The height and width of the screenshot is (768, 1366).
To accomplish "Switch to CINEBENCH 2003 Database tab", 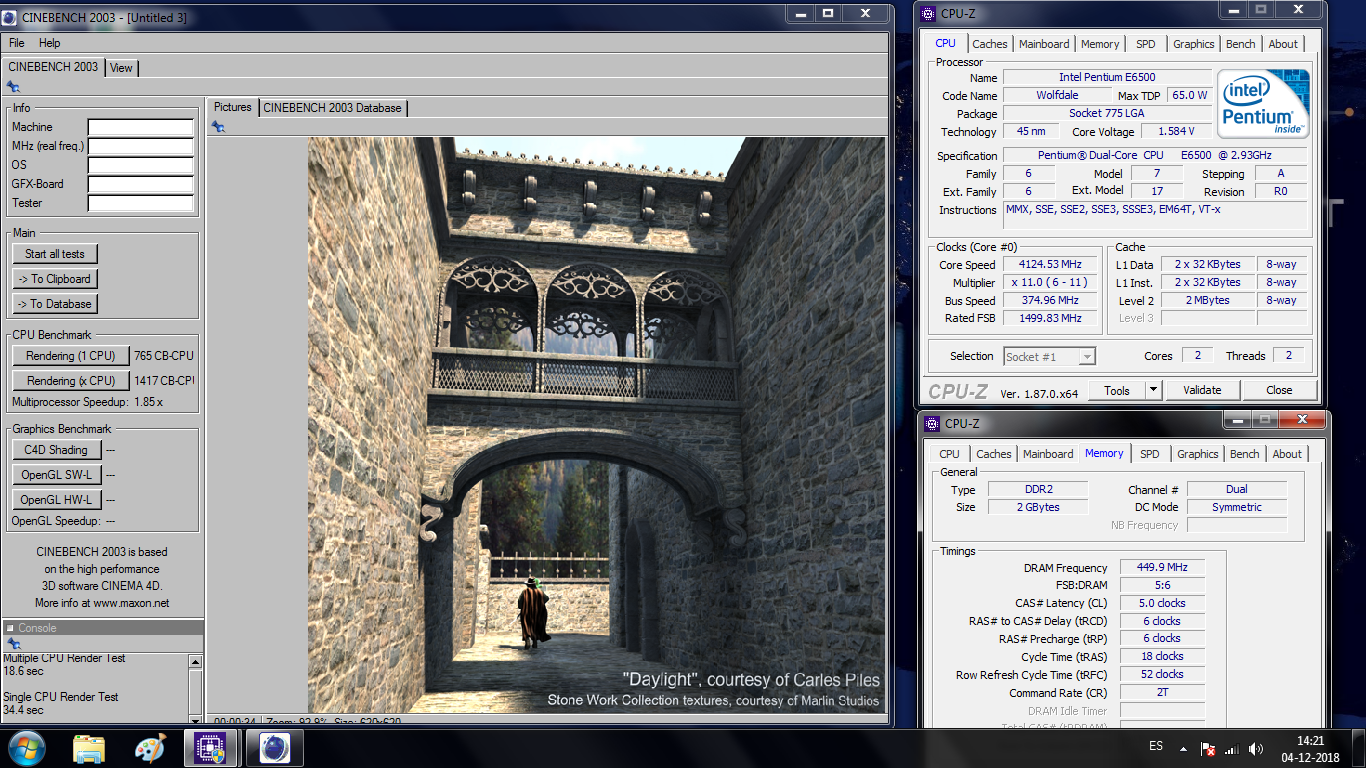I will [332, 108].
